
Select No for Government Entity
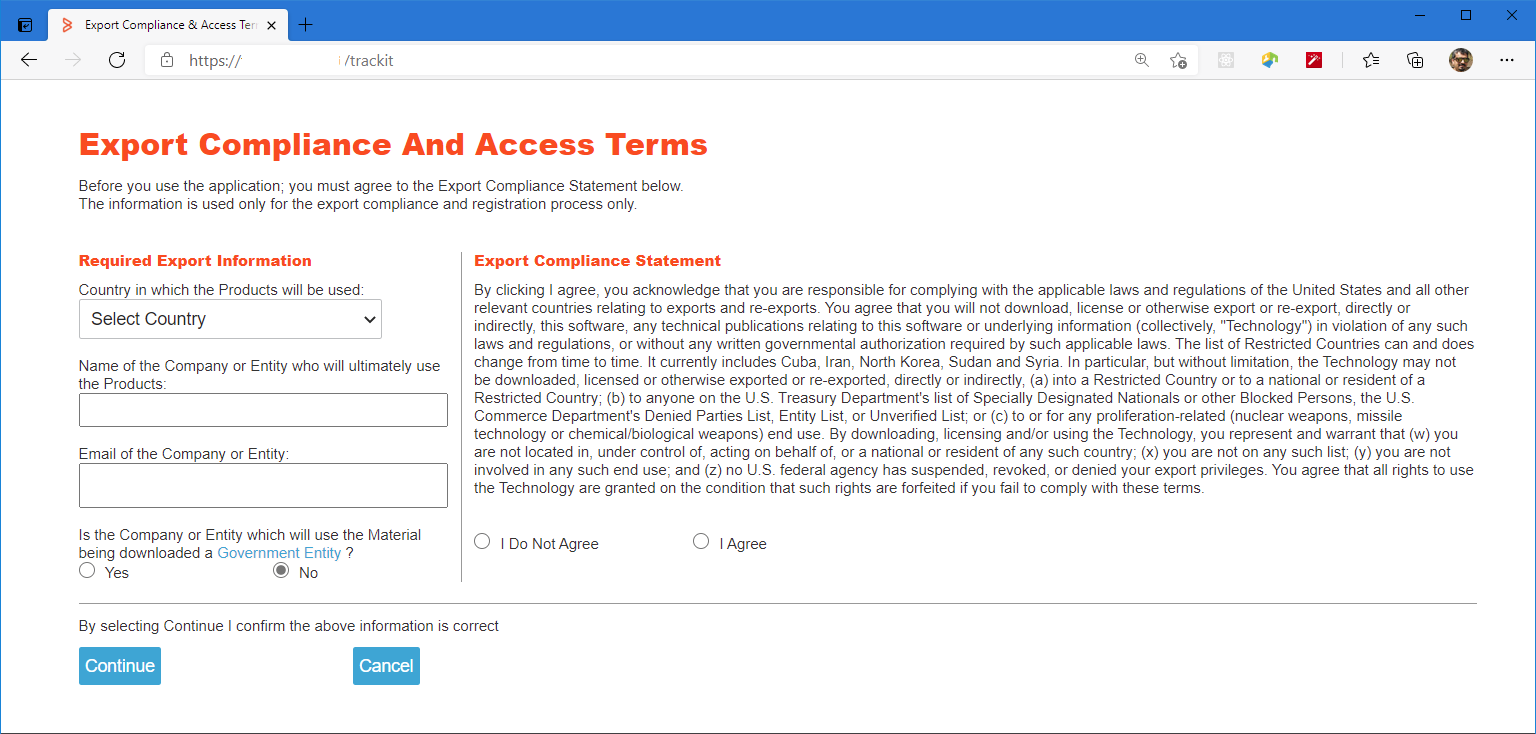pos(281,571)
